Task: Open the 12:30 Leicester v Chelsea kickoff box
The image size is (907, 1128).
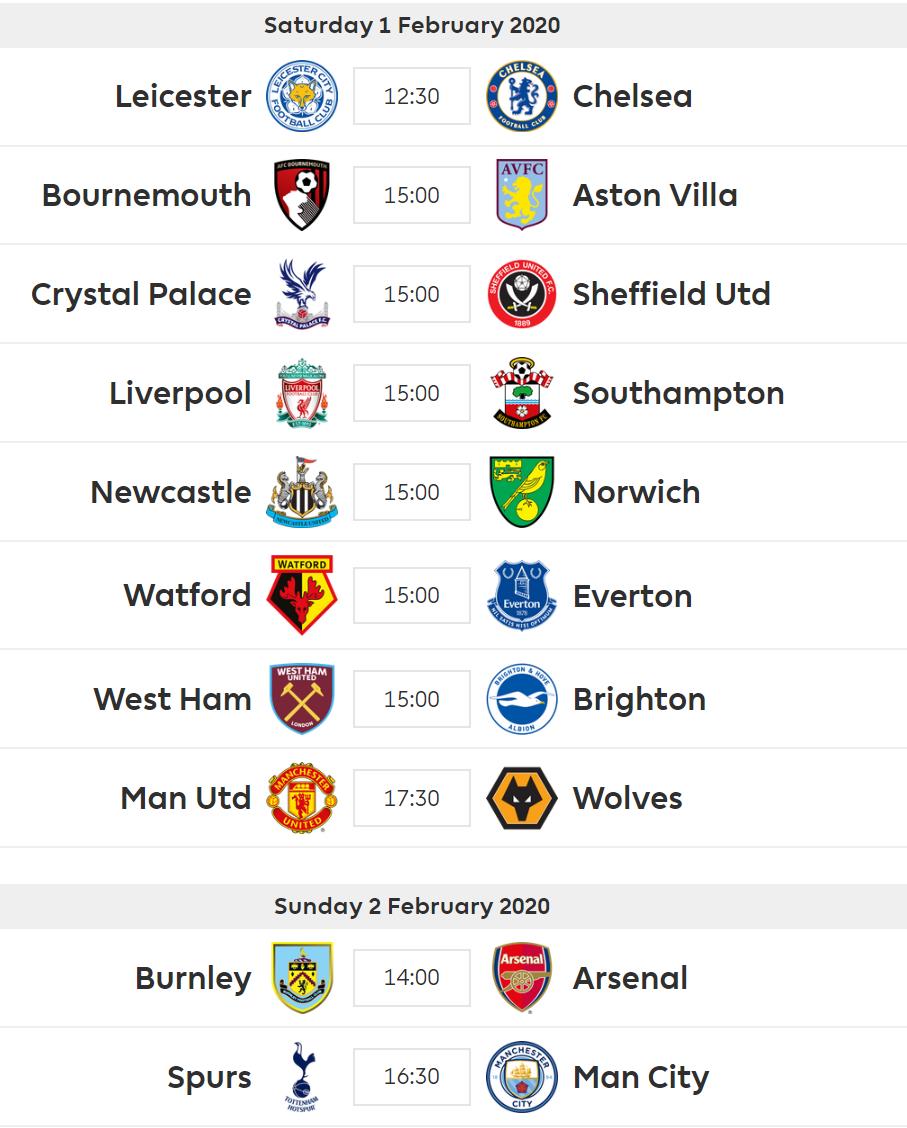Action: [411, 96]
